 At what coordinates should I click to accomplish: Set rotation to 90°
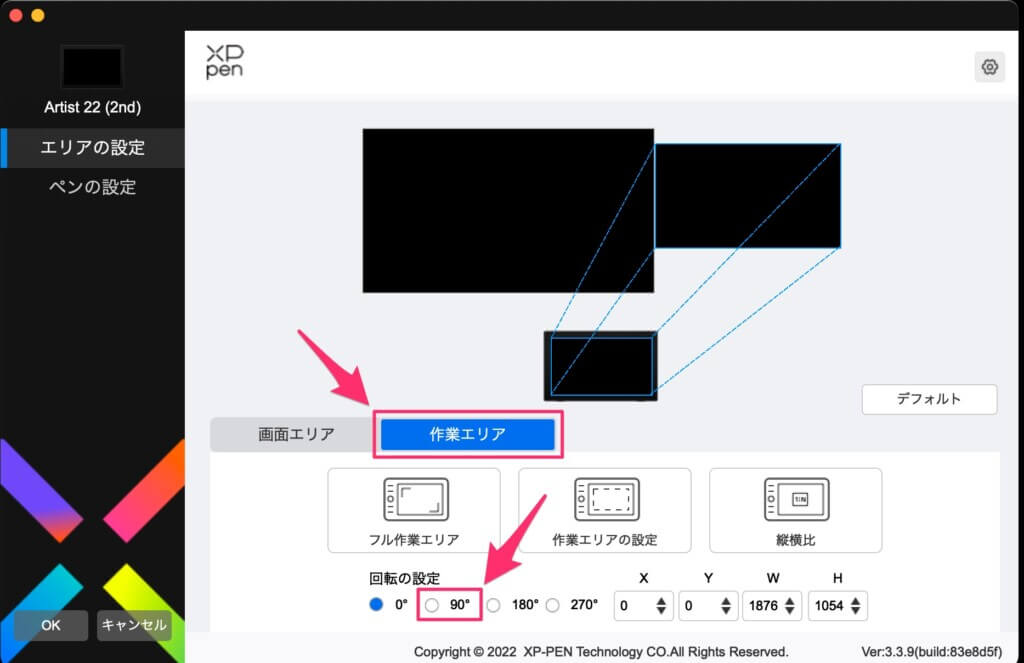(432, 605)
